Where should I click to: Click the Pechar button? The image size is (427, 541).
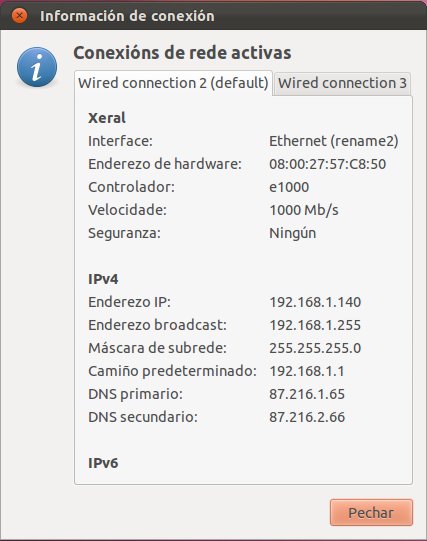tap(371, 513)
